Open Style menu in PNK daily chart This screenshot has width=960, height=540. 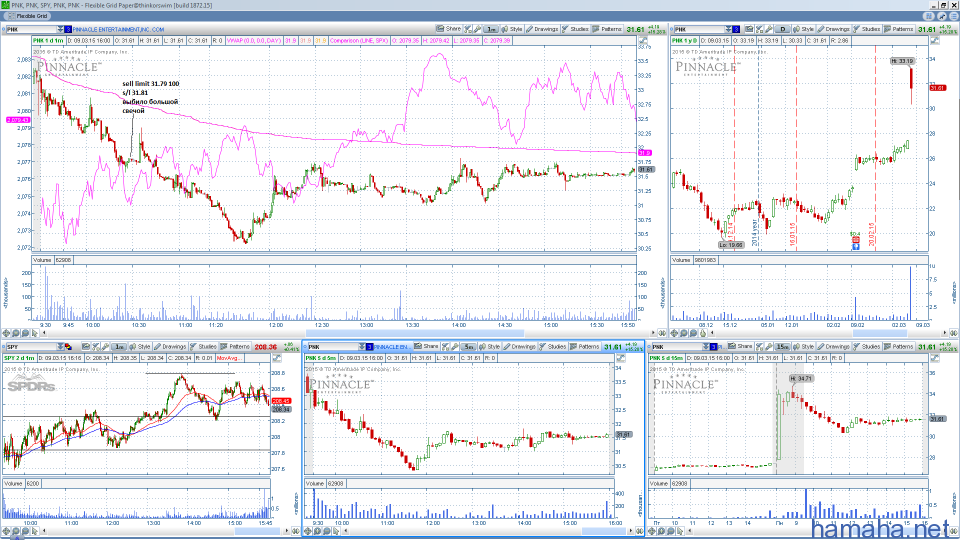click(x=803, y=29)
